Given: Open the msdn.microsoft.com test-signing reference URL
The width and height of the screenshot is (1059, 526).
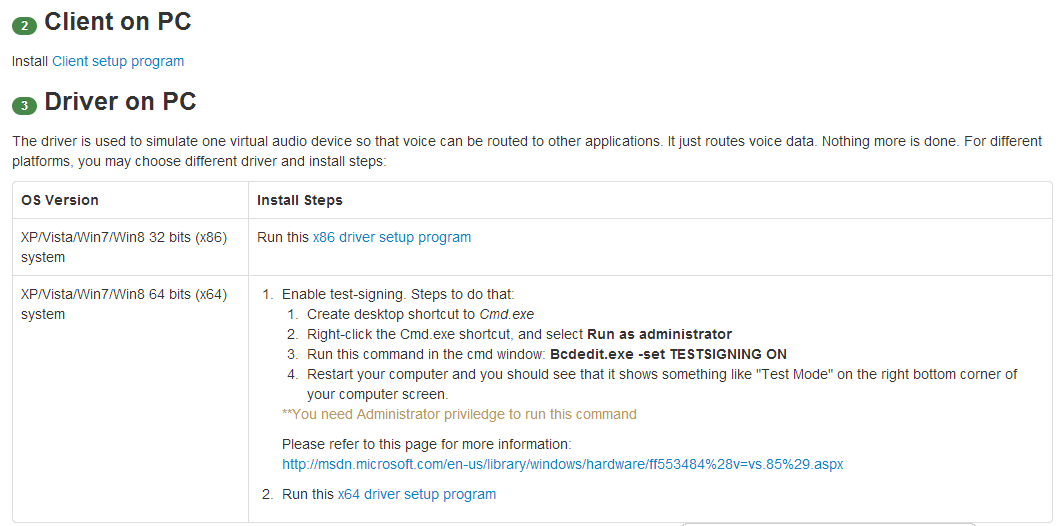Looking at the screenshot, I should coord(563,465).
